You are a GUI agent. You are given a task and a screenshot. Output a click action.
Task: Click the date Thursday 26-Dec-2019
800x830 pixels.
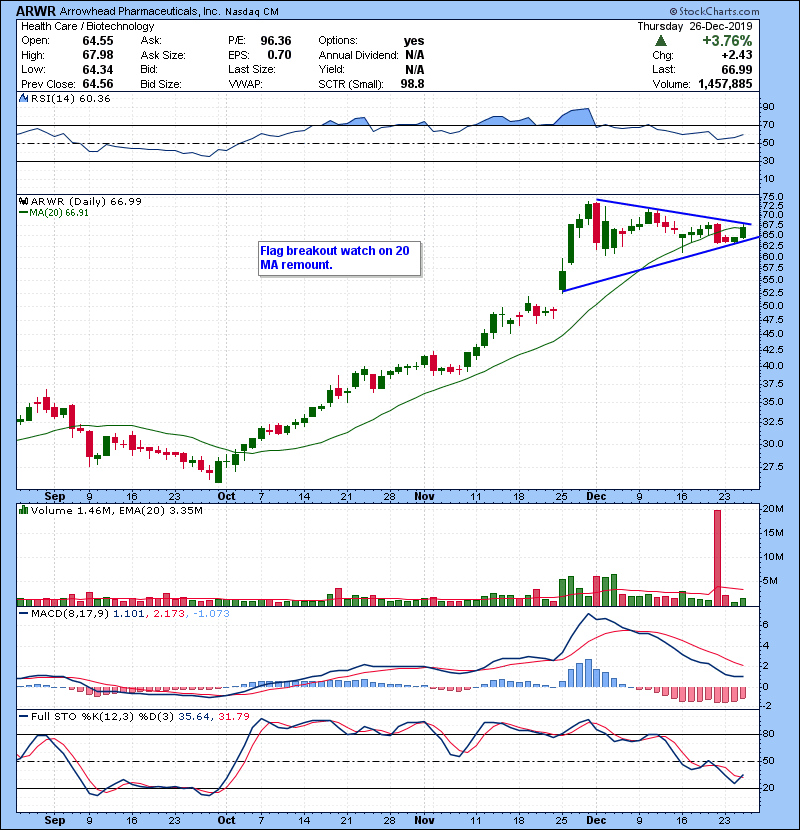(695, 26)
